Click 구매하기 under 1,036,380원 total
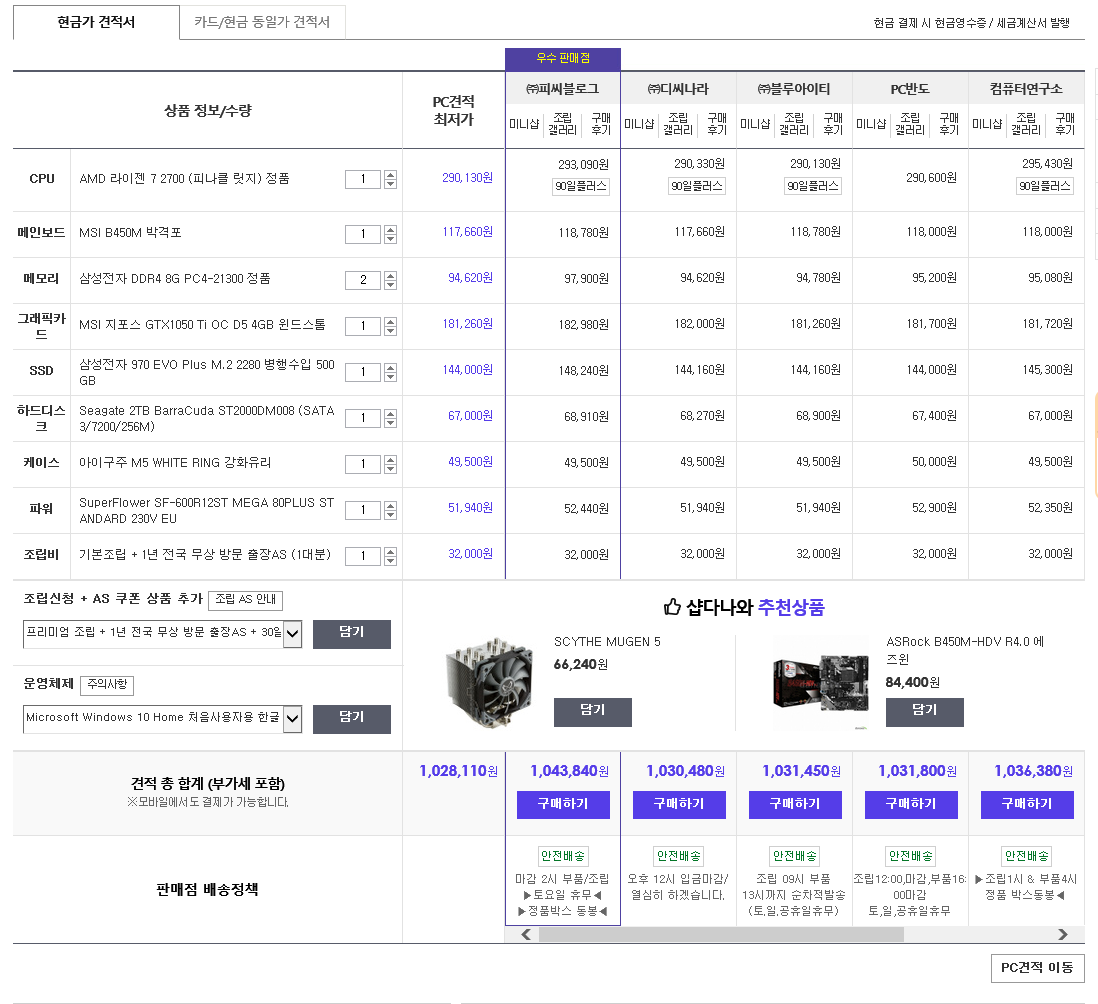1098x1004 pixels. click(x=1027, y=804)
